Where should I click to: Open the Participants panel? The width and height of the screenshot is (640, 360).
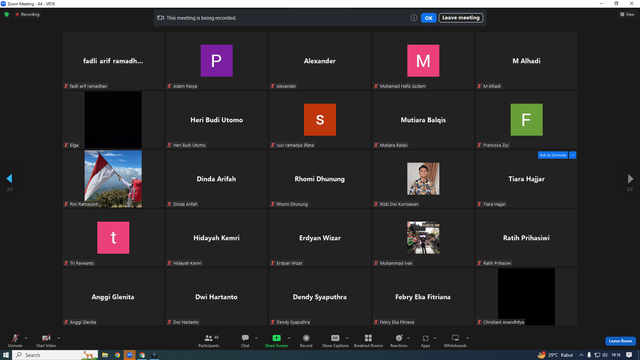click(209, 340)
